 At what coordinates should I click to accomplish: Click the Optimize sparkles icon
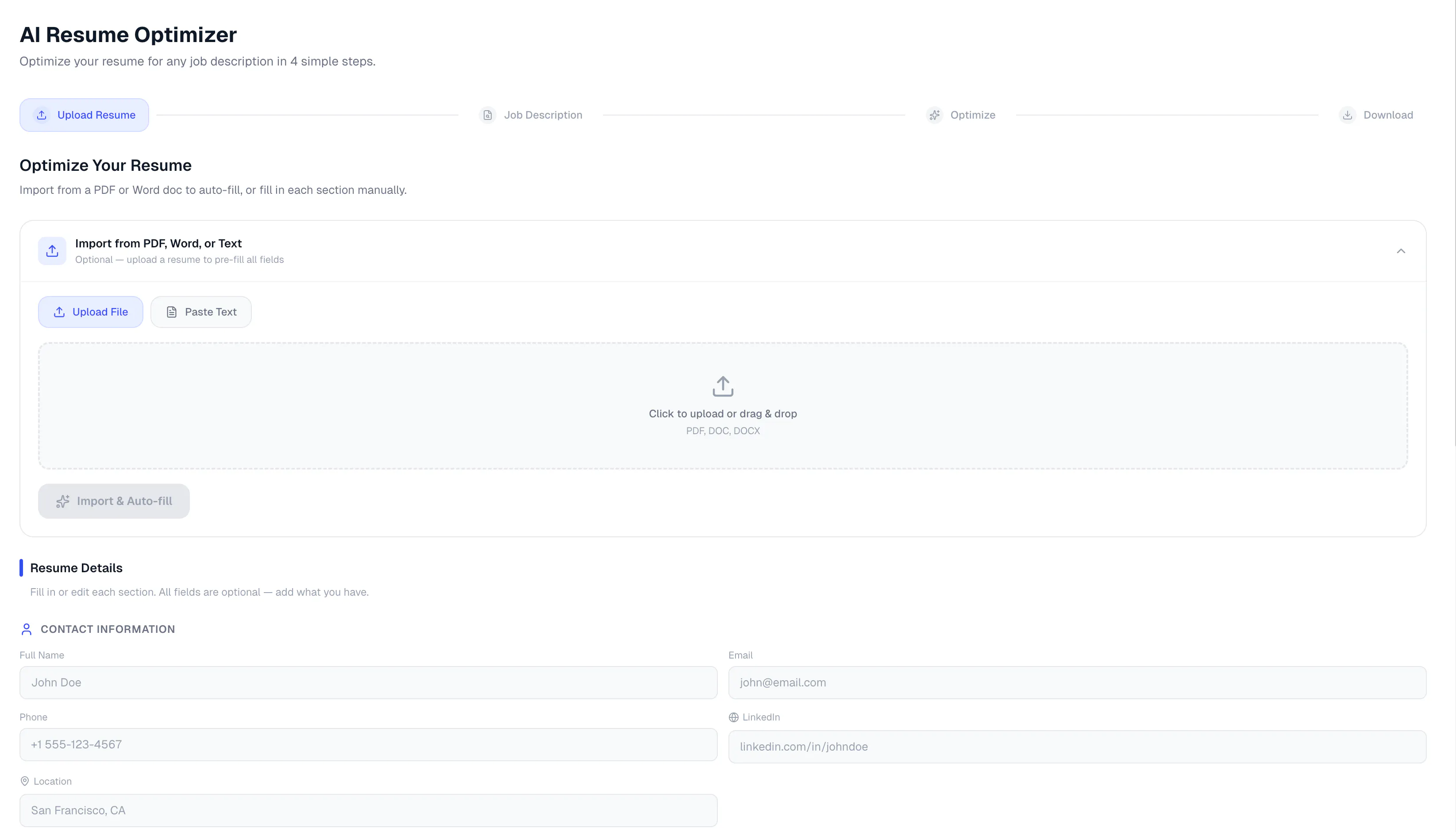pyautogui.click(x=934, y=115)
